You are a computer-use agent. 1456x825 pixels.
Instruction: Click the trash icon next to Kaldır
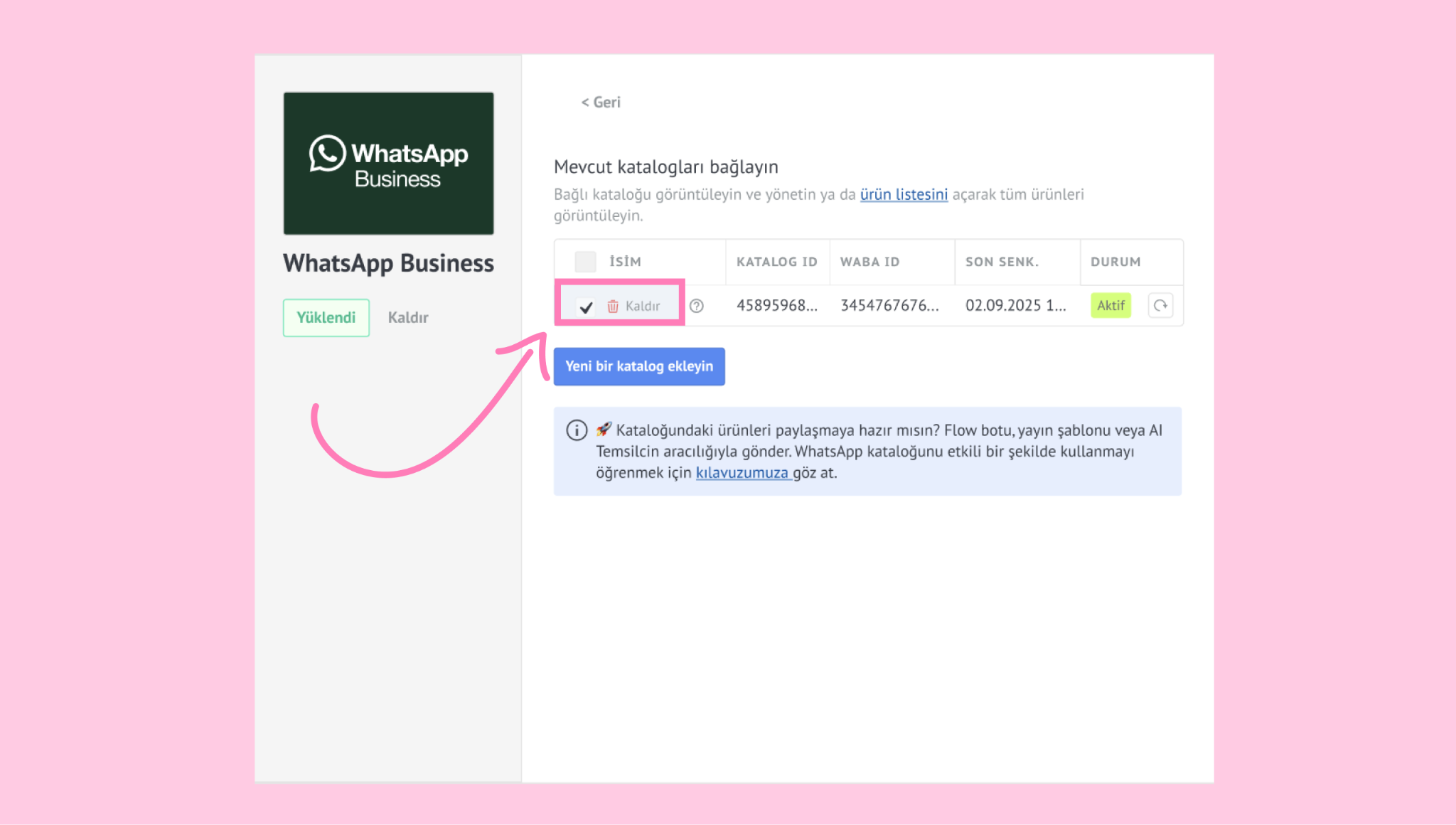612,306
